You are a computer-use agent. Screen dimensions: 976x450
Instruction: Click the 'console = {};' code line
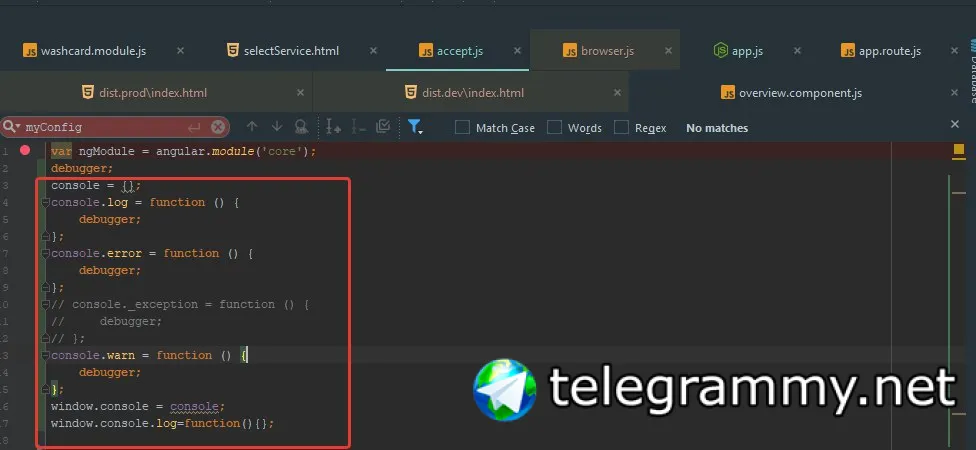96,185
